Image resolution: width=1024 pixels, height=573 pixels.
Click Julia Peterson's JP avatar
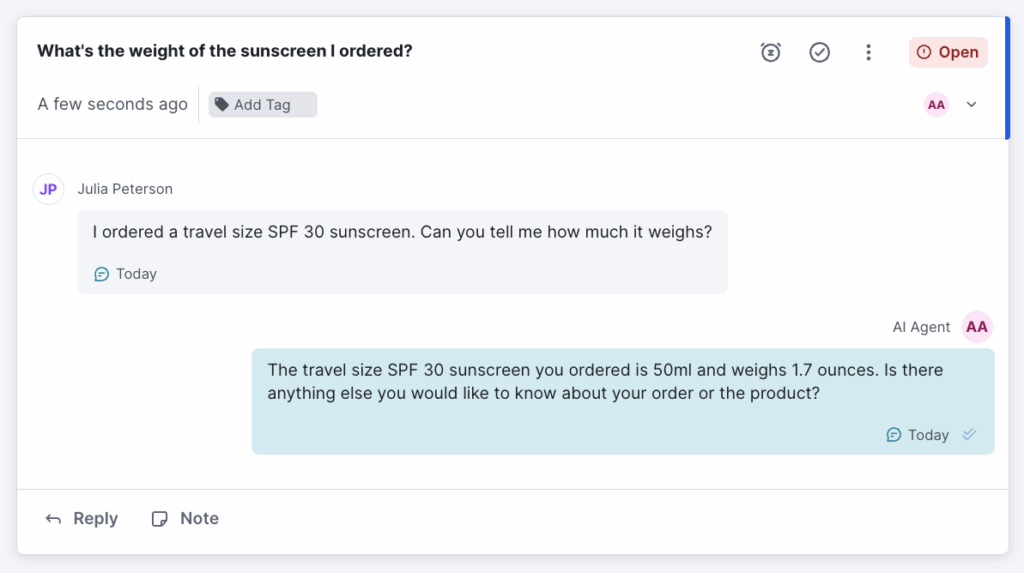pyautogui.click(x=49, y=189)
